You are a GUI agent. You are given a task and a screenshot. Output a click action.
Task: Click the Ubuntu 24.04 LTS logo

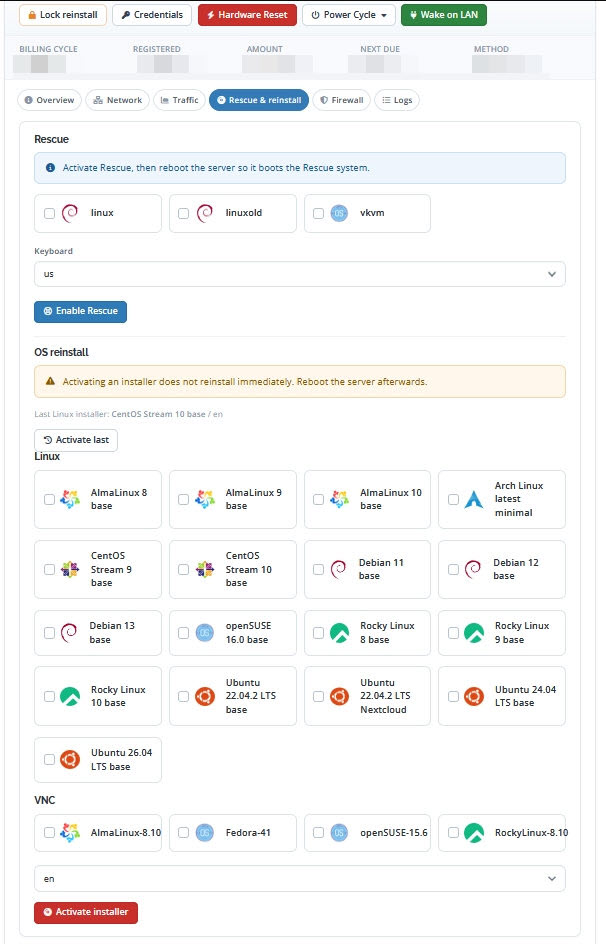click(474, 697)
